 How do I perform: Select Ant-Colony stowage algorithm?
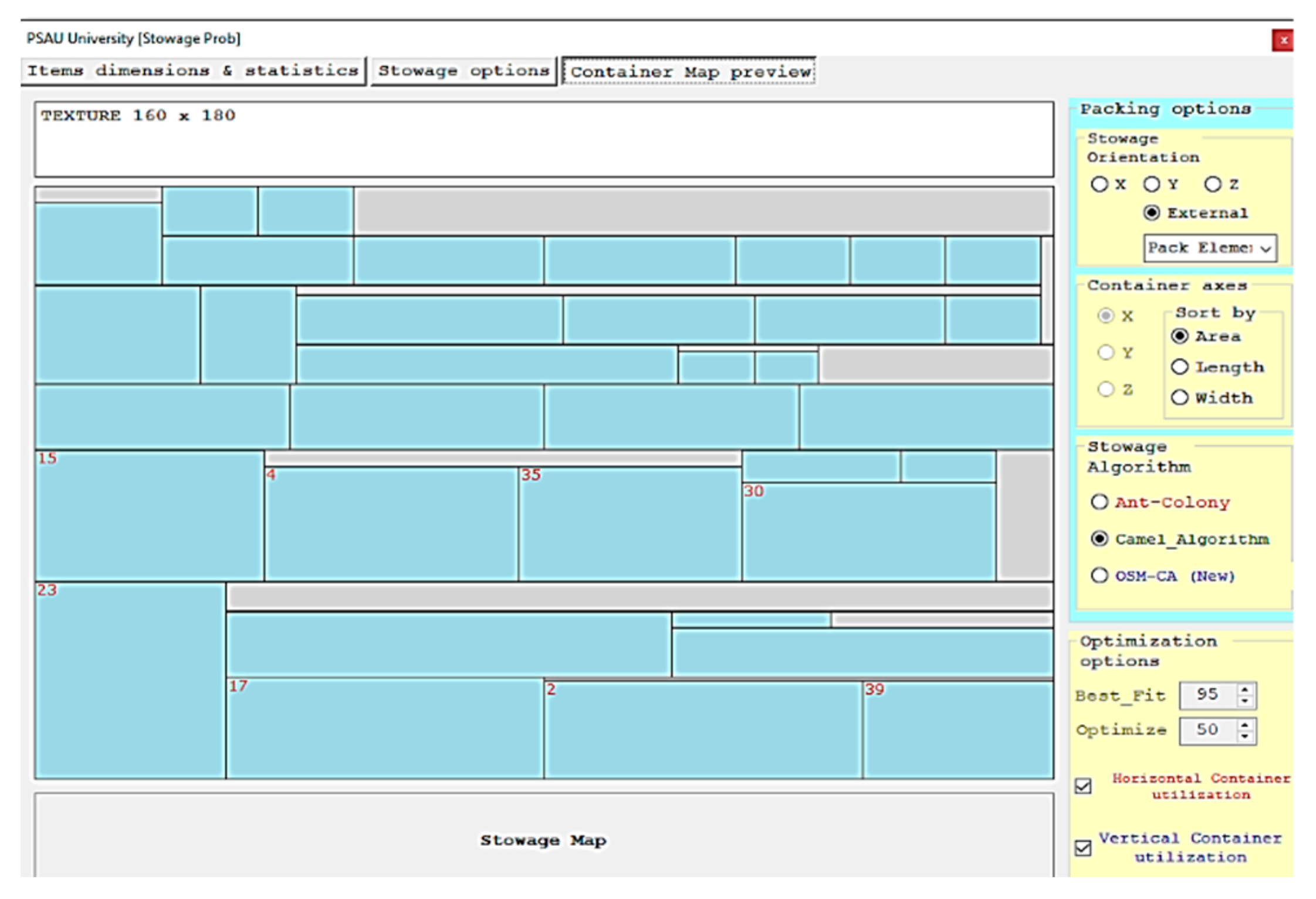pos(1100,502)
